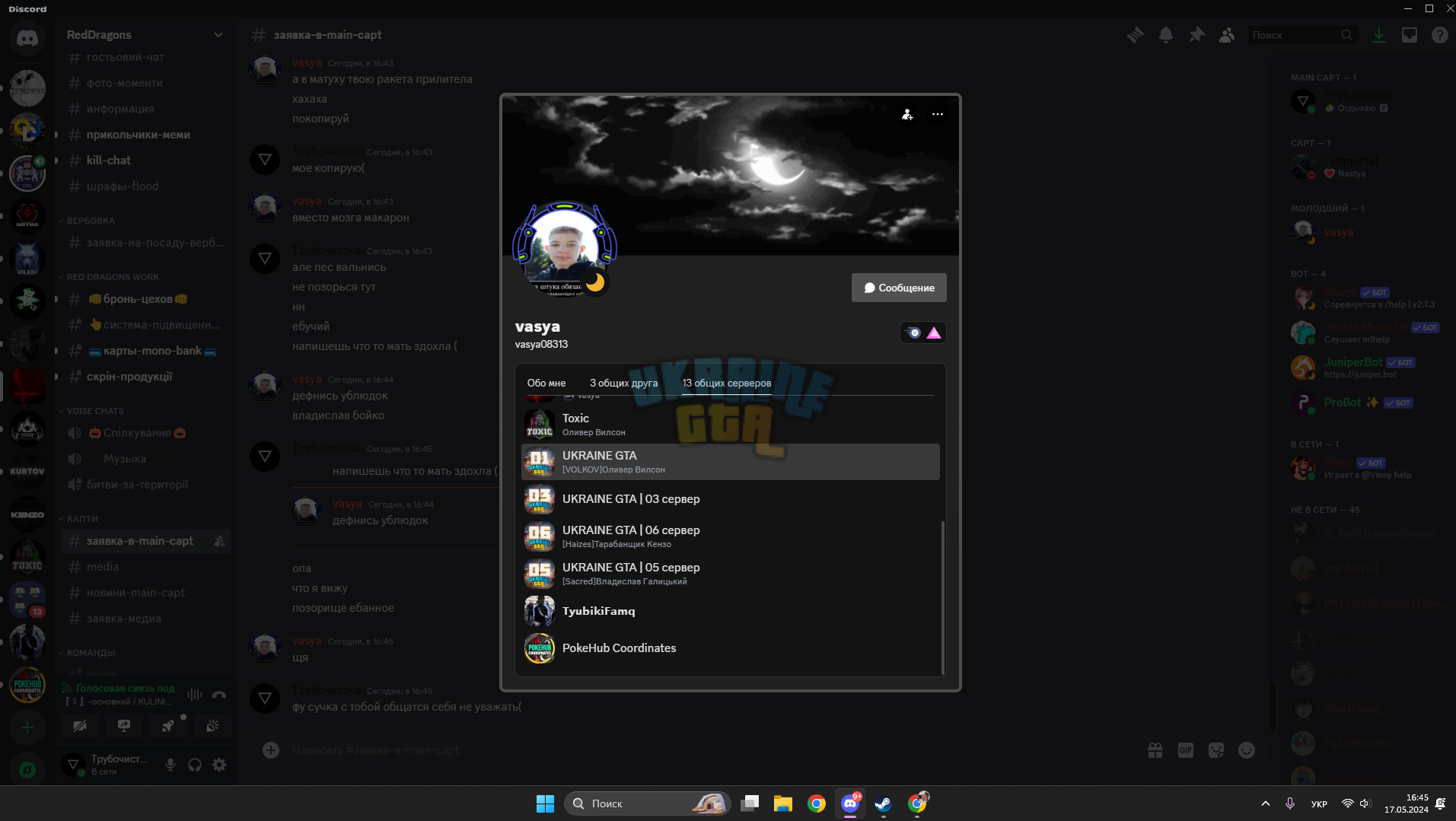1456x821 pixels.
Task: Open Windows Start button in taskbar
Action: [545, 803]
